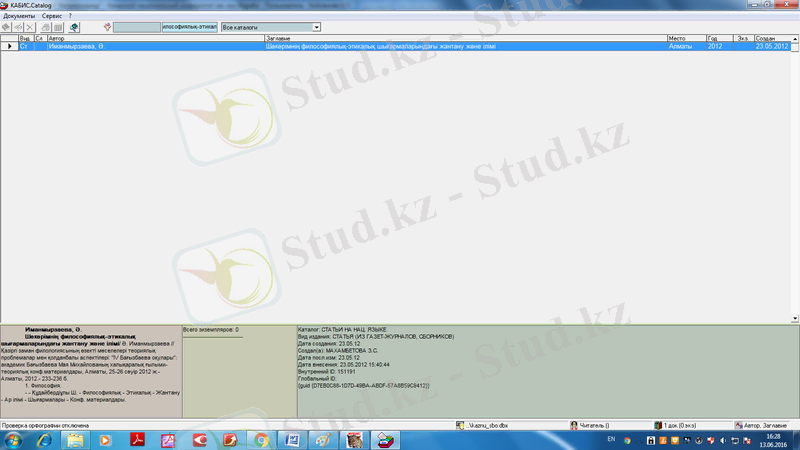Click the 1. Философия subject line in description
This screenshot has width=800, height=450.
43,386
